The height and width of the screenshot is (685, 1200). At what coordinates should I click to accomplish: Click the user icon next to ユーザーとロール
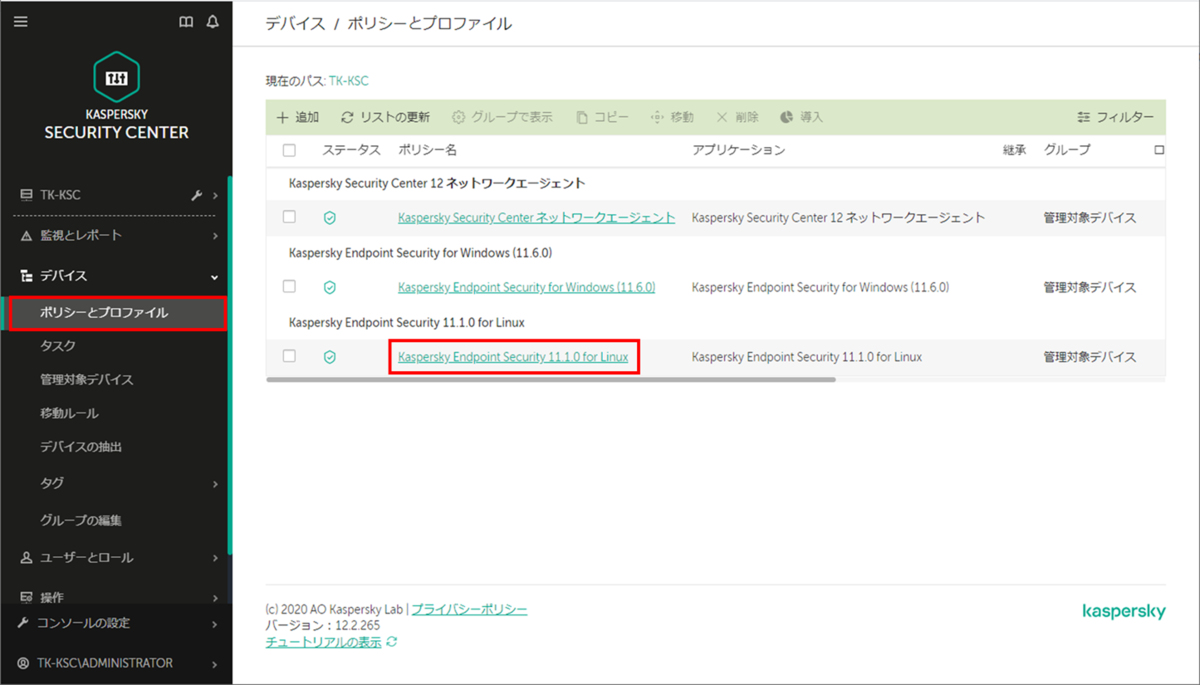[27, 558]
